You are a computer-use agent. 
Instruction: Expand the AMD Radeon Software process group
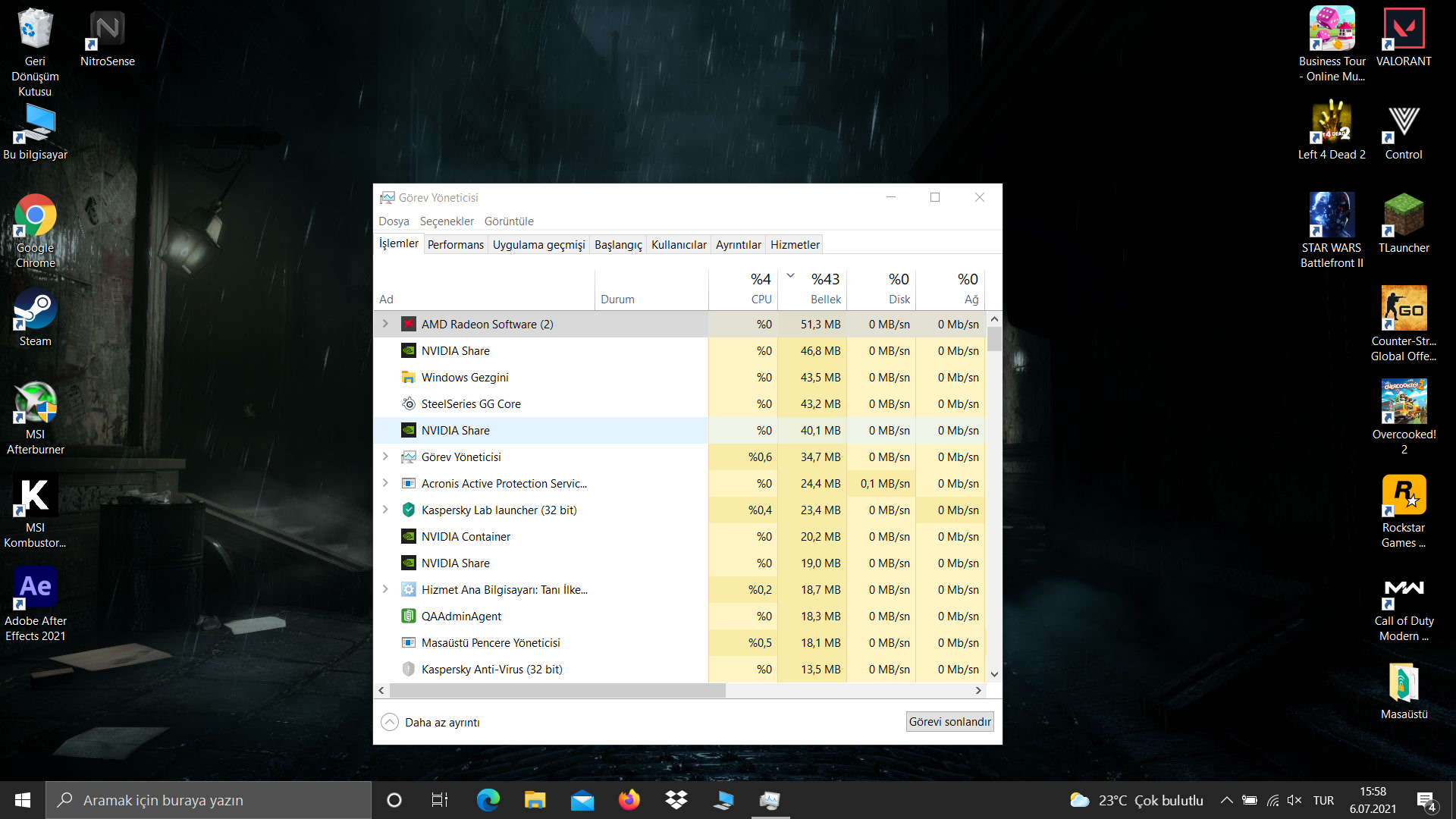click(385, 325)
